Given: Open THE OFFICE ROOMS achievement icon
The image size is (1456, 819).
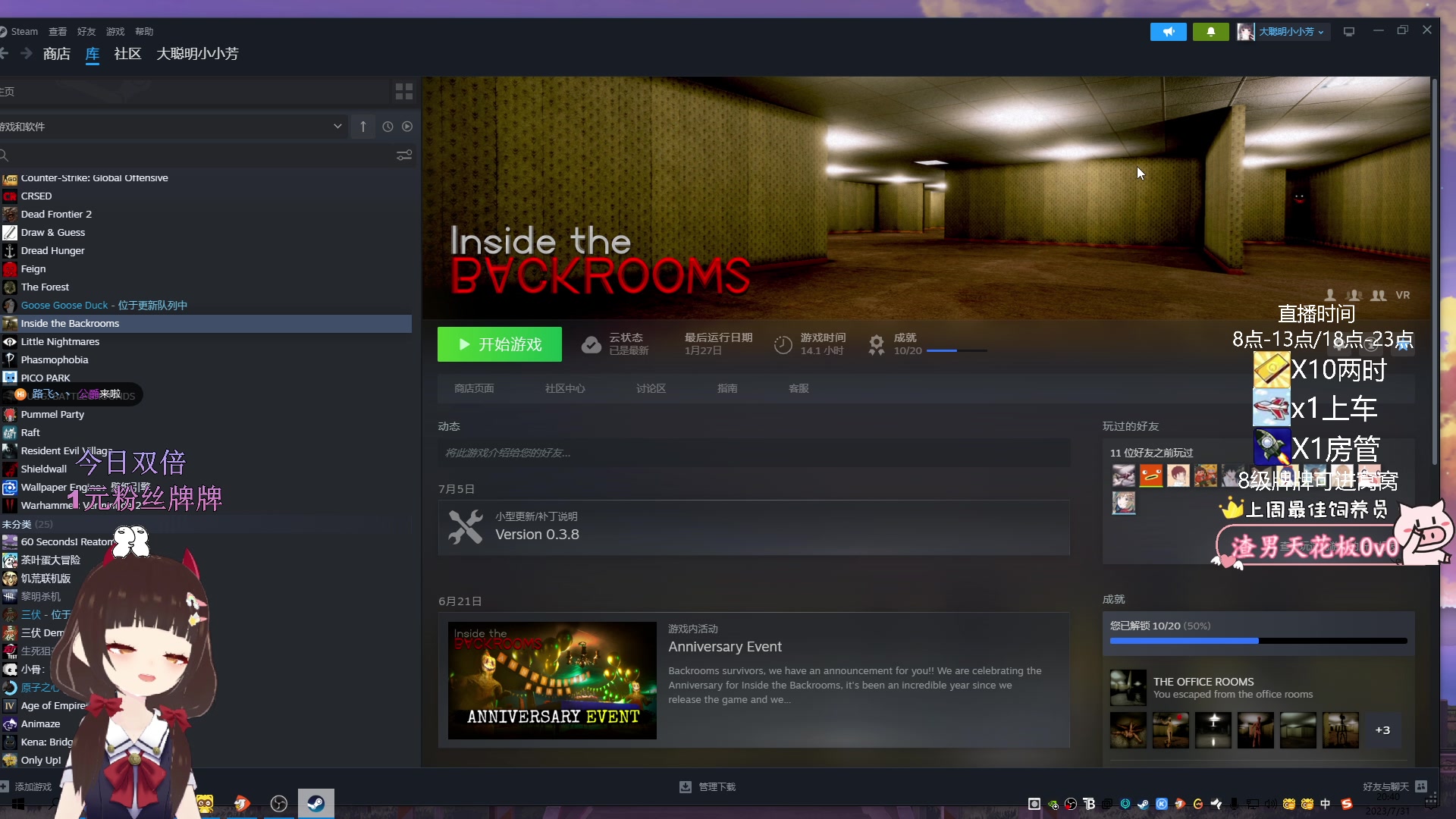Looking at the screenshot, I should pos(1128,688).
